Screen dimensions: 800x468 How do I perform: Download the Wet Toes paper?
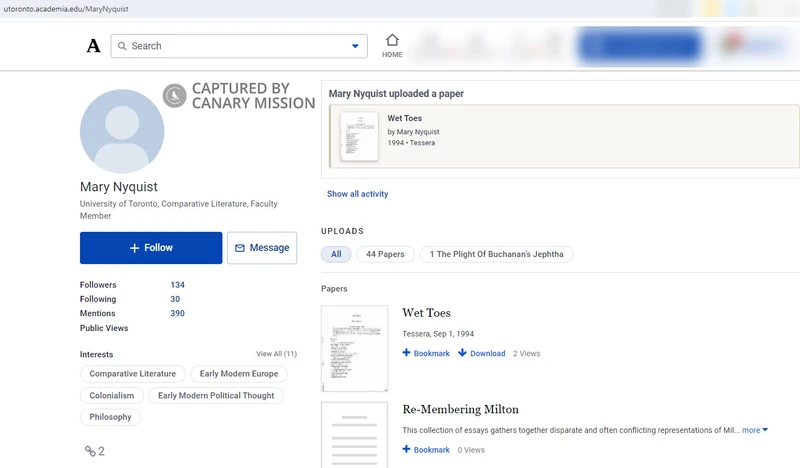coord(482,353)
